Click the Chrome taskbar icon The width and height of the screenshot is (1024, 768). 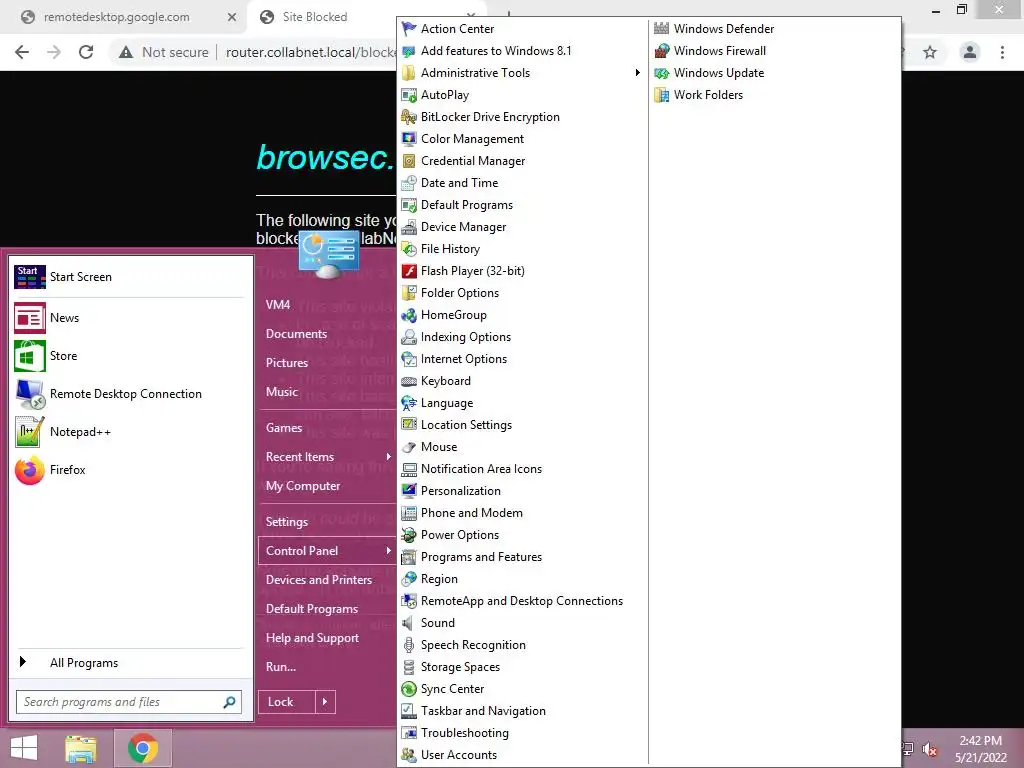[143, 748]
